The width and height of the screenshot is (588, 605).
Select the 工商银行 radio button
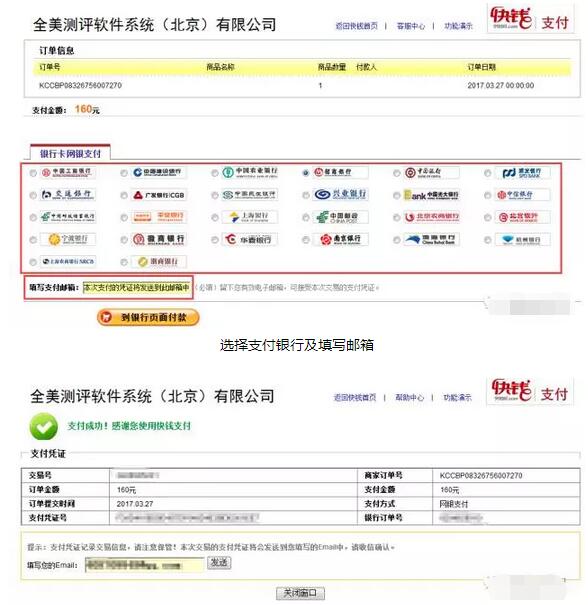33,173
